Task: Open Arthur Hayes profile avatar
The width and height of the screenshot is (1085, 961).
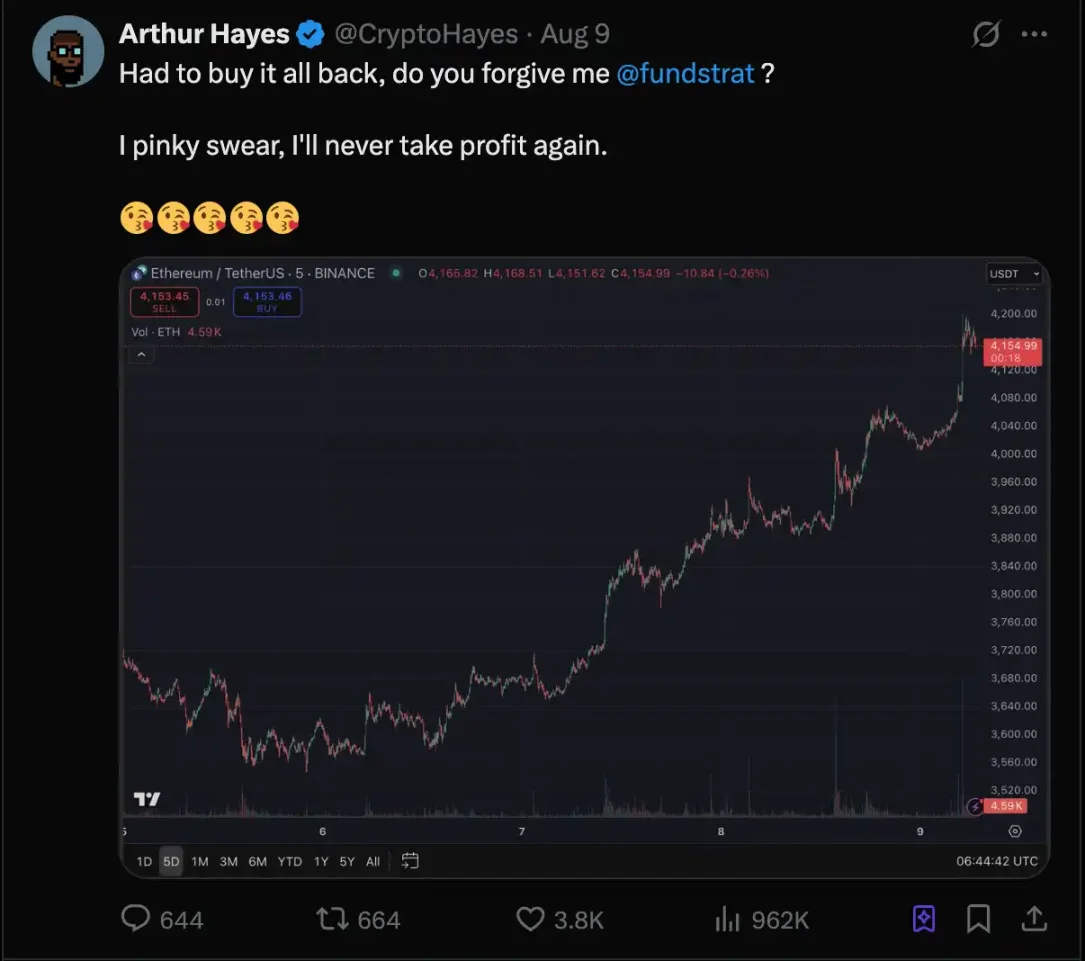Action: [x=68, y=51]
